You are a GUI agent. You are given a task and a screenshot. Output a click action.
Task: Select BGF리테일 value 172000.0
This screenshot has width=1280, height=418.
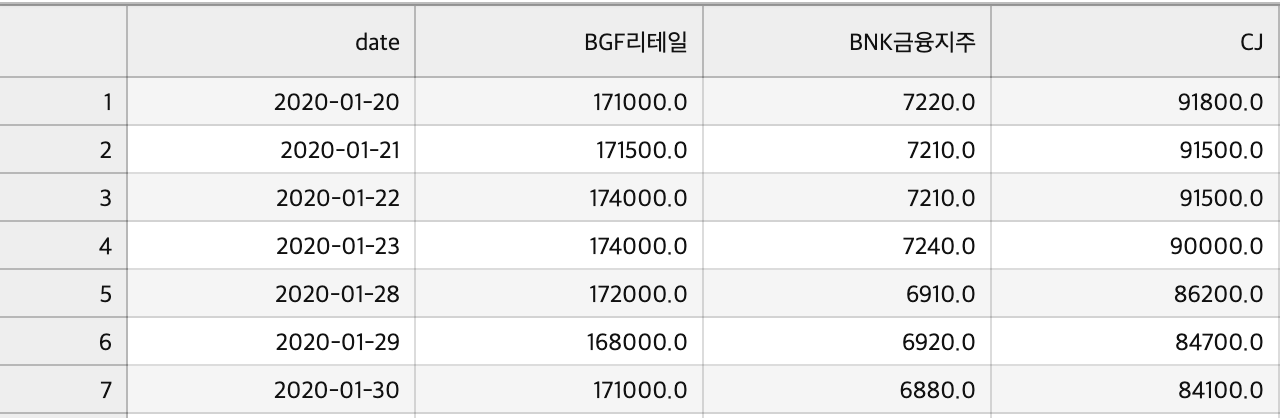pyautogui.click(x=559, y=294)
